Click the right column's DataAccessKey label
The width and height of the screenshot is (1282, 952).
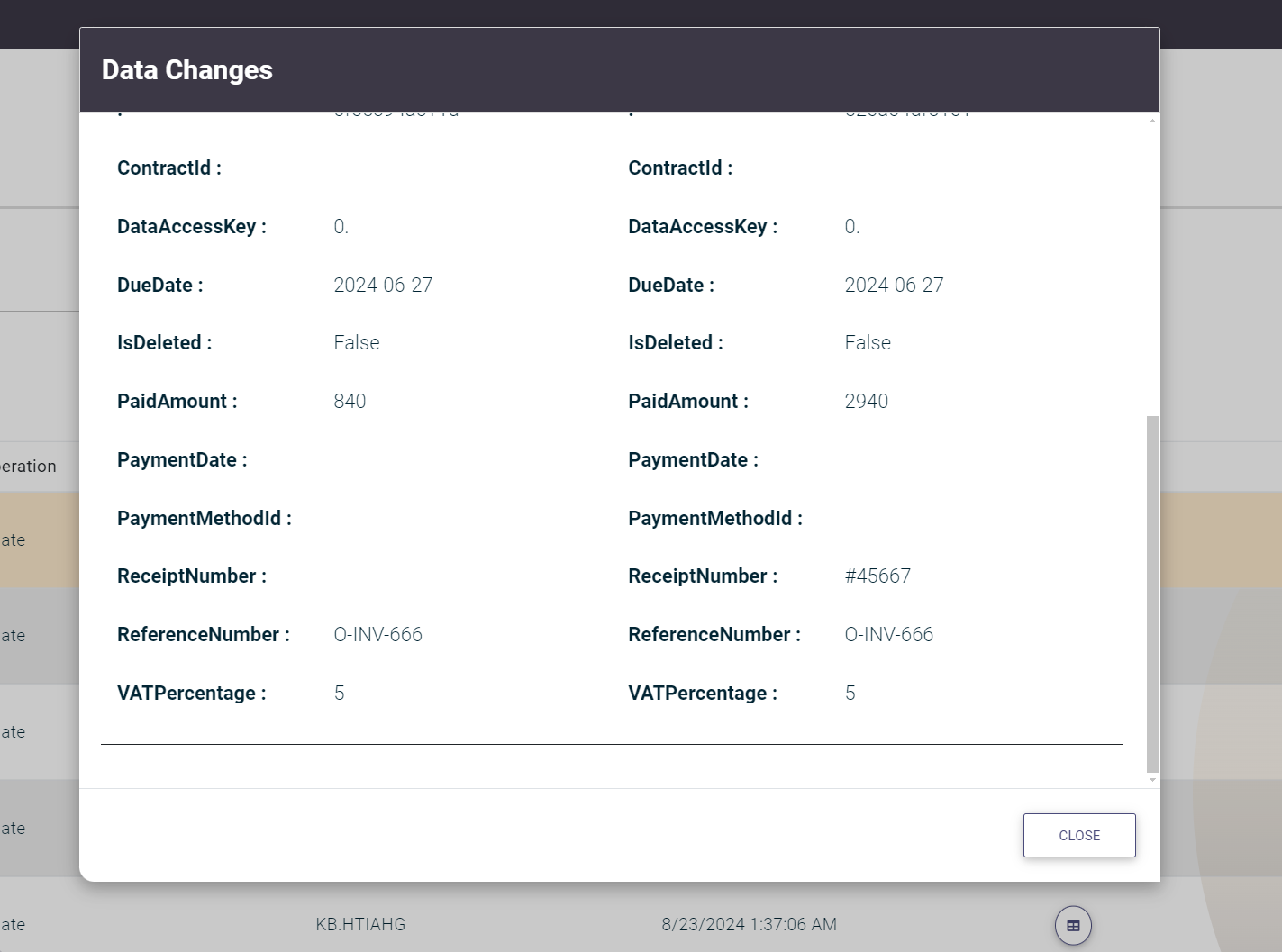702,227
